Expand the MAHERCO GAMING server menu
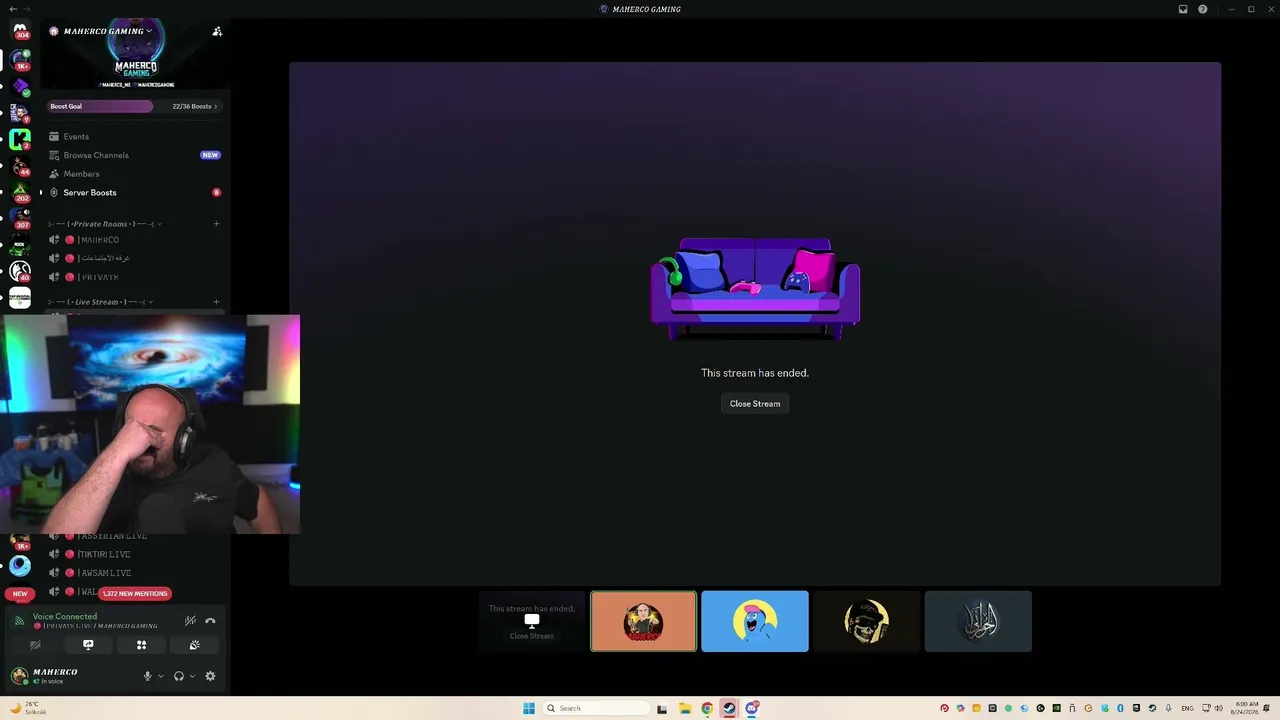 pos(108,31)
